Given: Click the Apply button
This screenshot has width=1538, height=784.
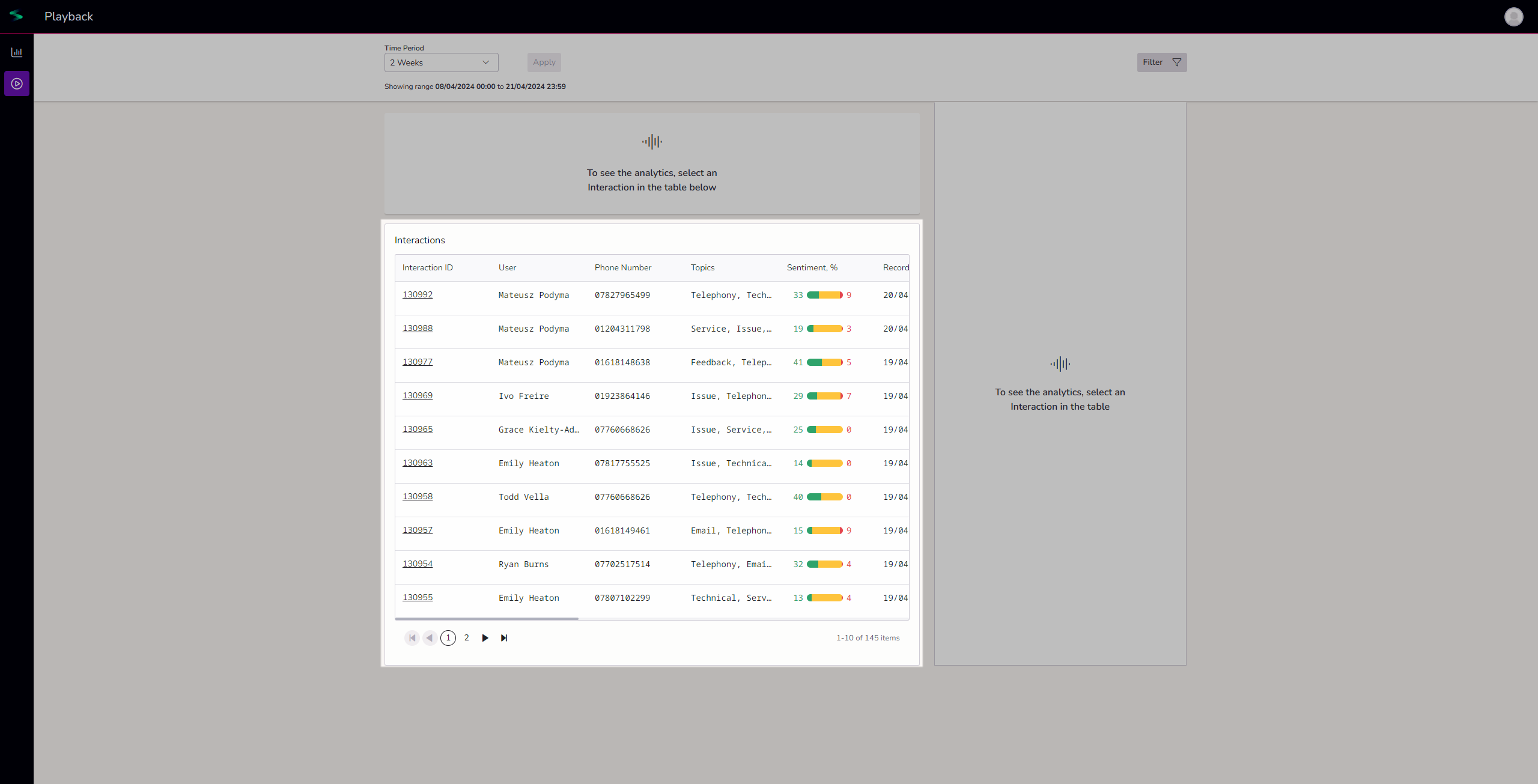Looking at the screenshot, I should (544, 62).
